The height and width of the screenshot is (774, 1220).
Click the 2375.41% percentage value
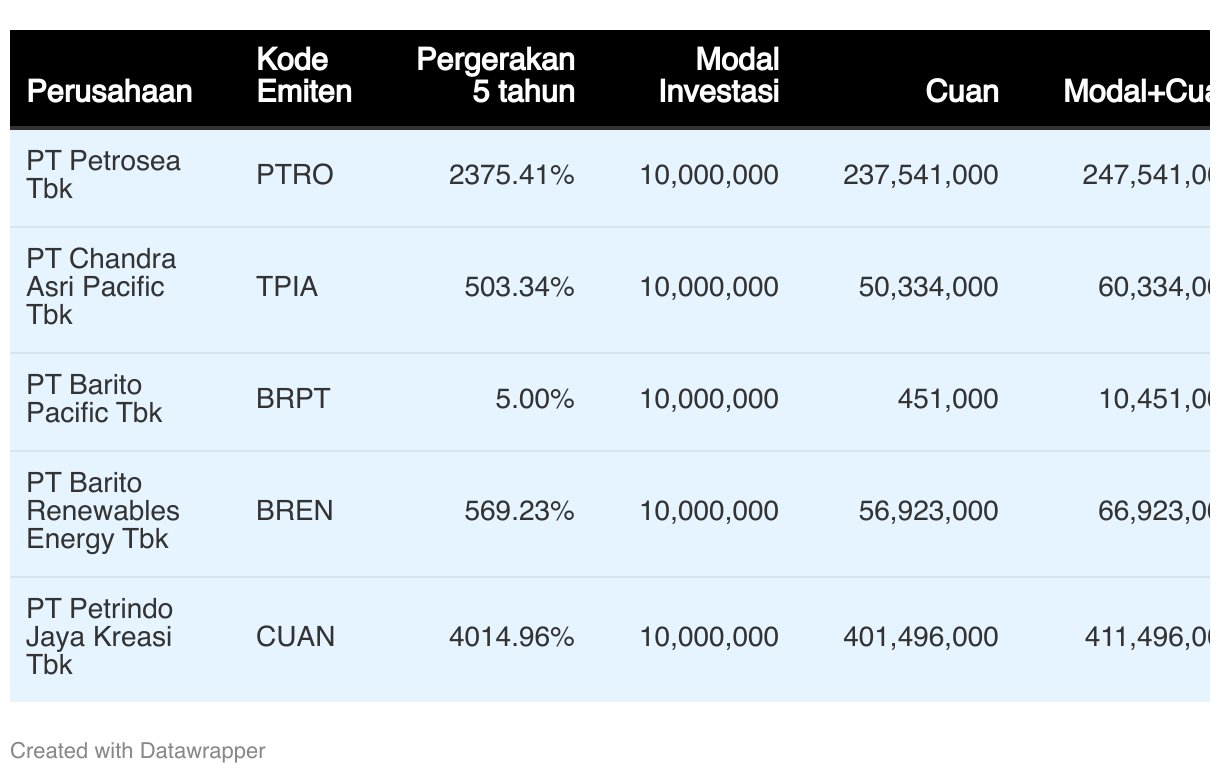pos(512,175)
